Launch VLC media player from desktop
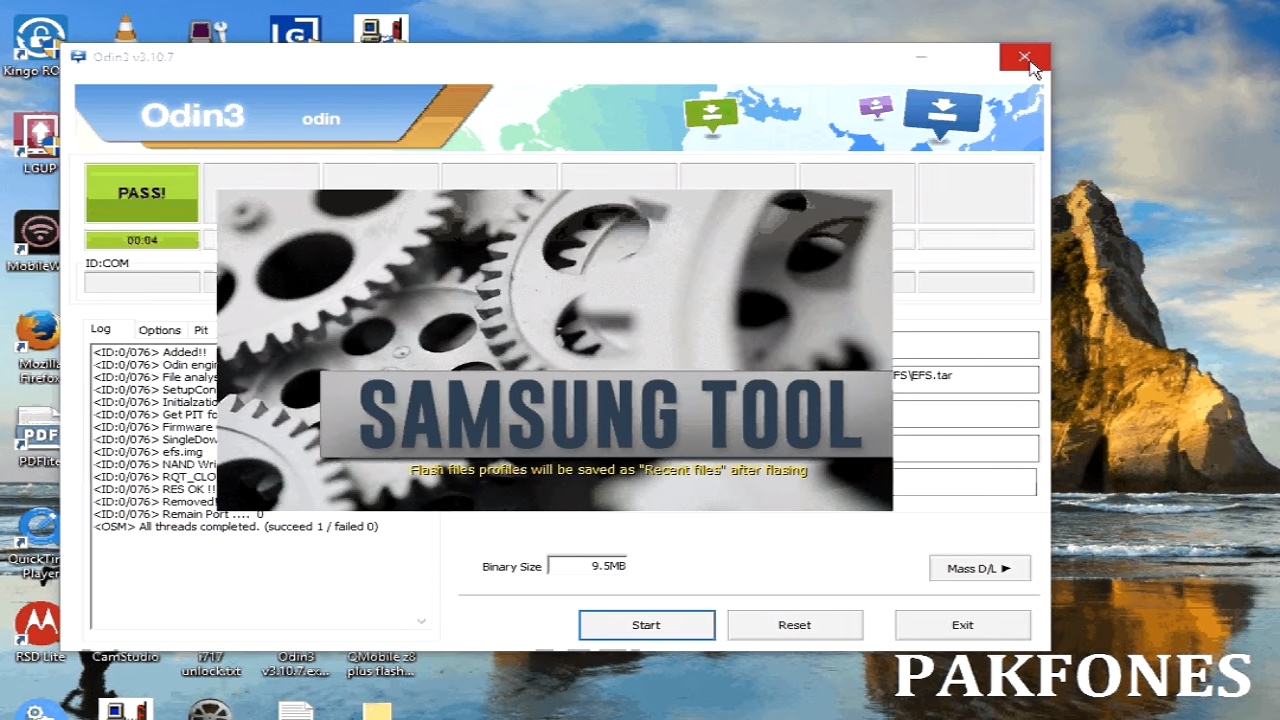 coord(127,28)
